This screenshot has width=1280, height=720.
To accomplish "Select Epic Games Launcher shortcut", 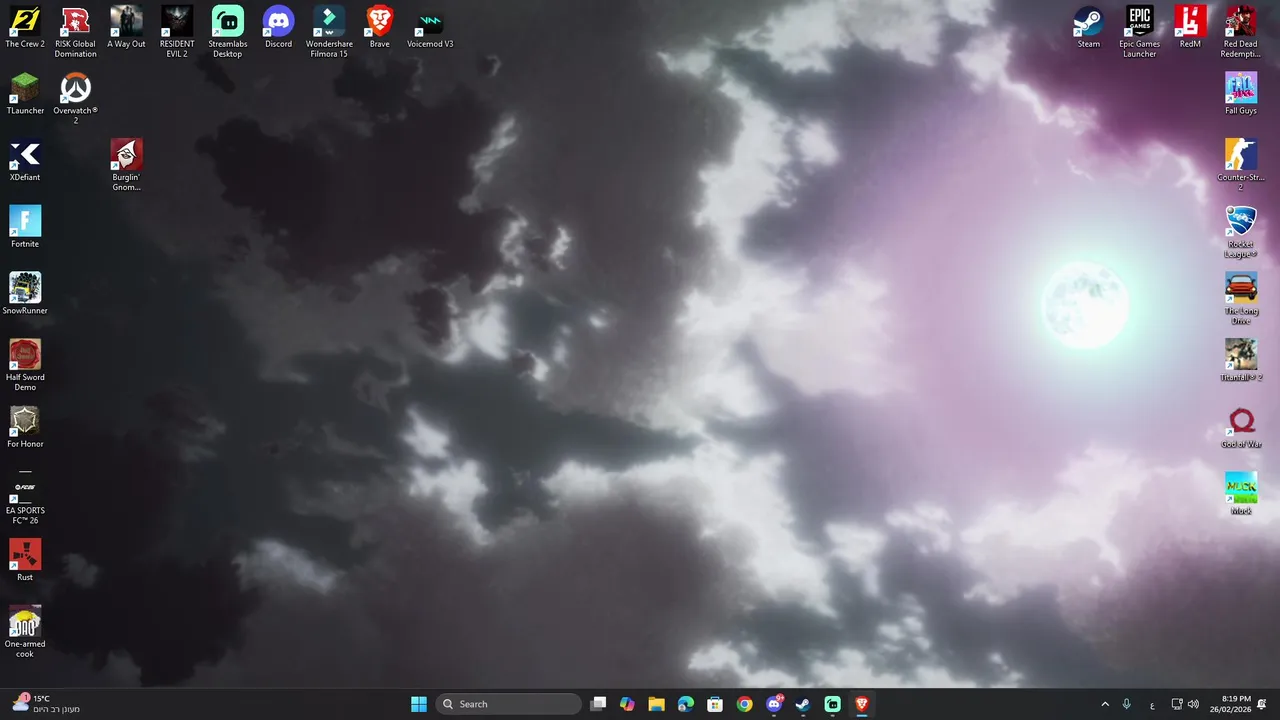I will (1139, 32).
